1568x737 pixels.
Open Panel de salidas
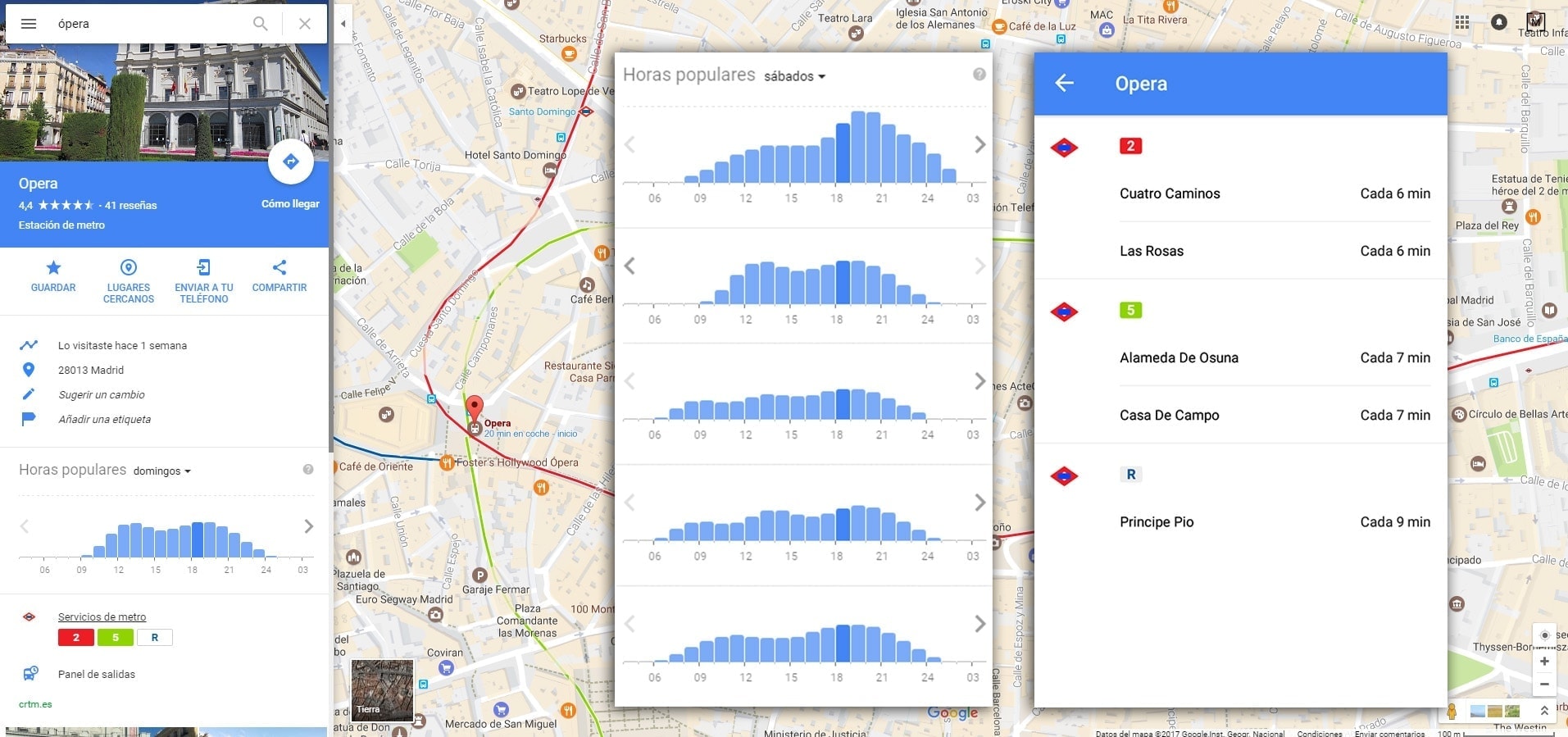(97, 674)
